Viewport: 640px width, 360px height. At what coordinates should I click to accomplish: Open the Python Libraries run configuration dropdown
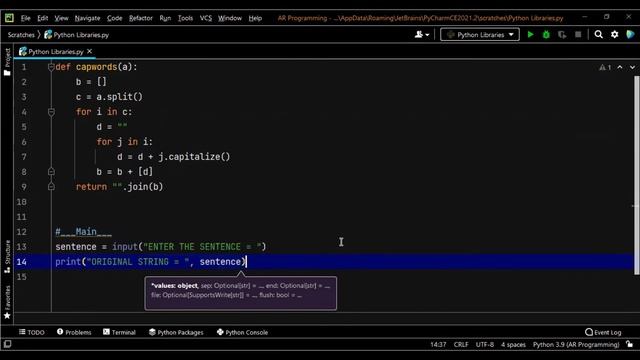[480, 35]
